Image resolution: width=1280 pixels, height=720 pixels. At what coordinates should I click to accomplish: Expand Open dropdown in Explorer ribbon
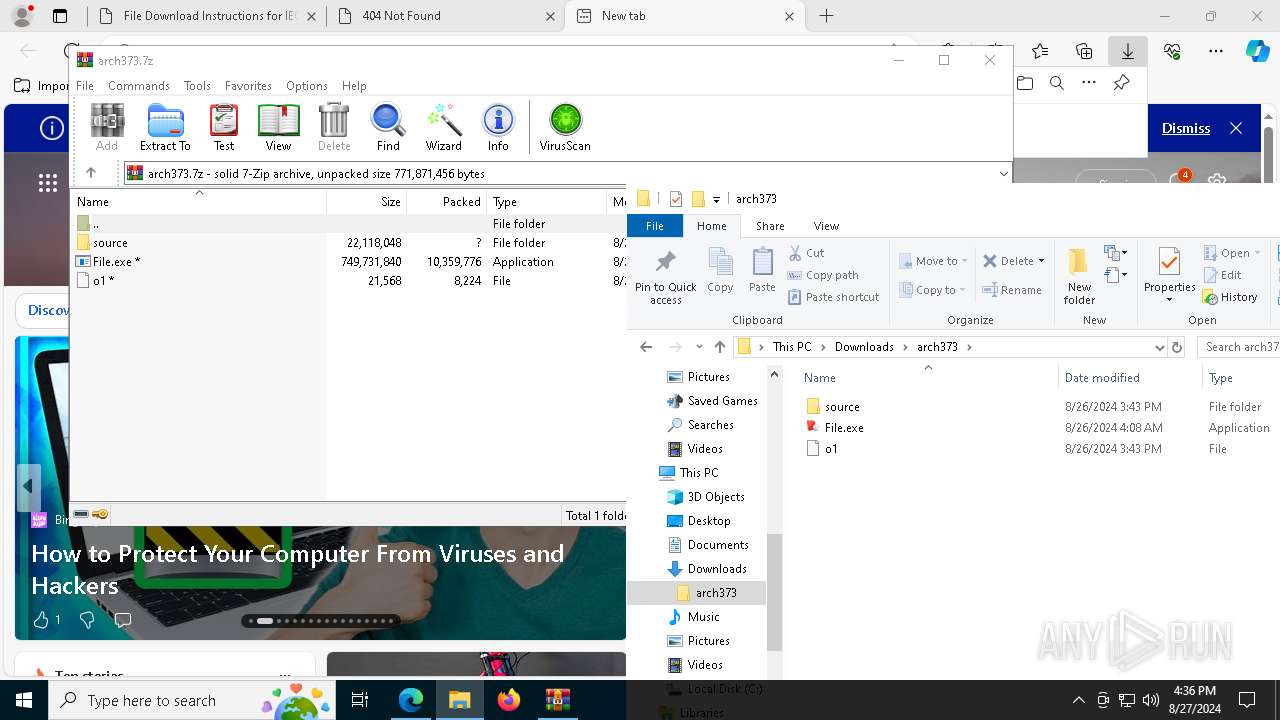(x=1256, y=253)
